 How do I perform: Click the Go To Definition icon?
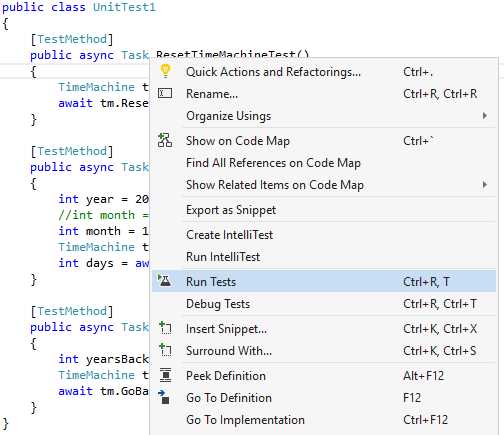(164, 397)
